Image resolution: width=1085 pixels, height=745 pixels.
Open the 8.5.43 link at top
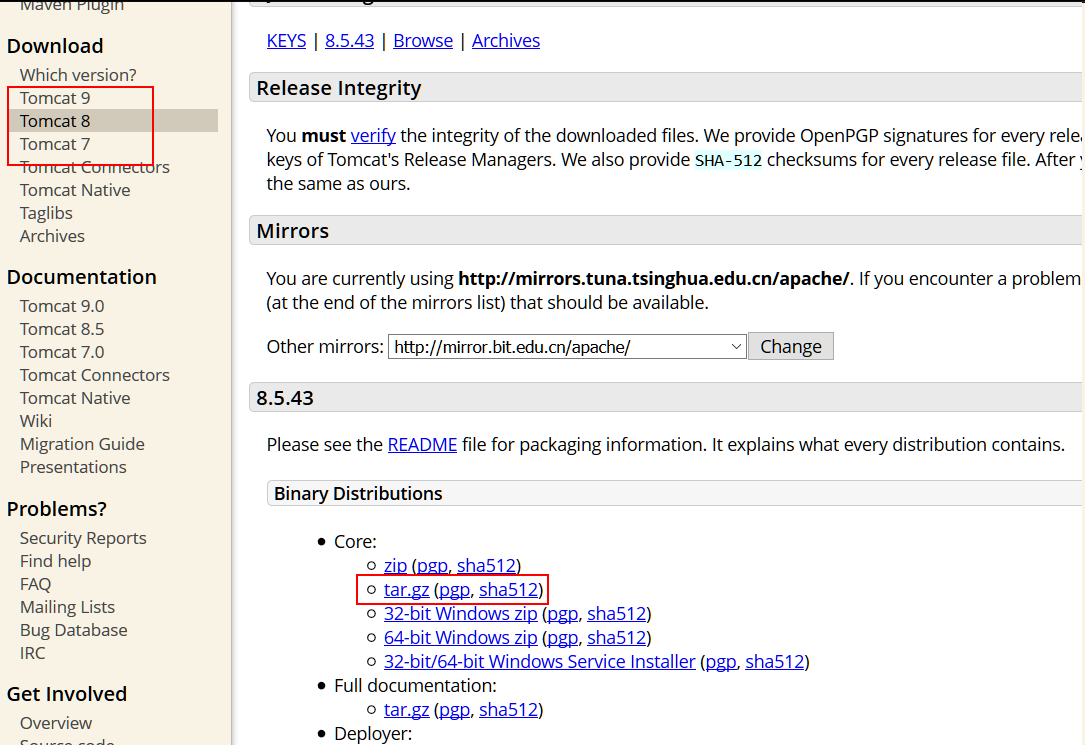click(x=349, y=41)
